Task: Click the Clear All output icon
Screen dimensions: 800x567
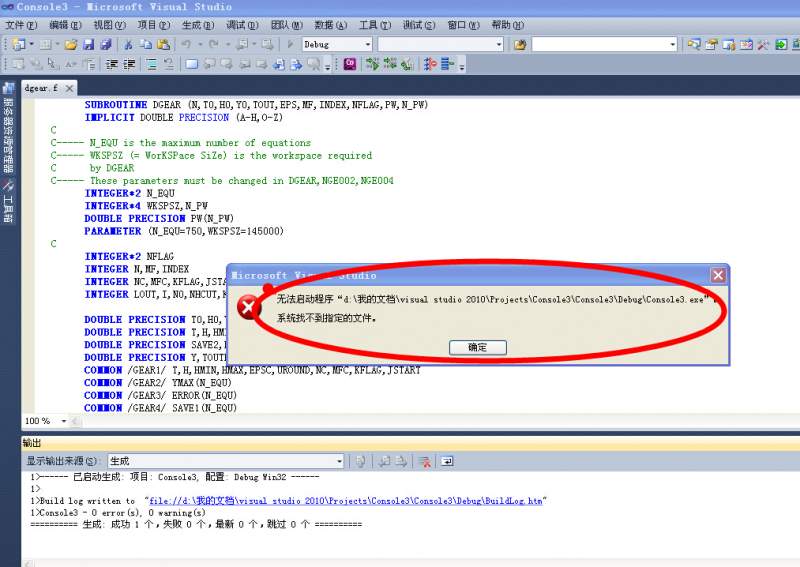Action: (424, 461)
